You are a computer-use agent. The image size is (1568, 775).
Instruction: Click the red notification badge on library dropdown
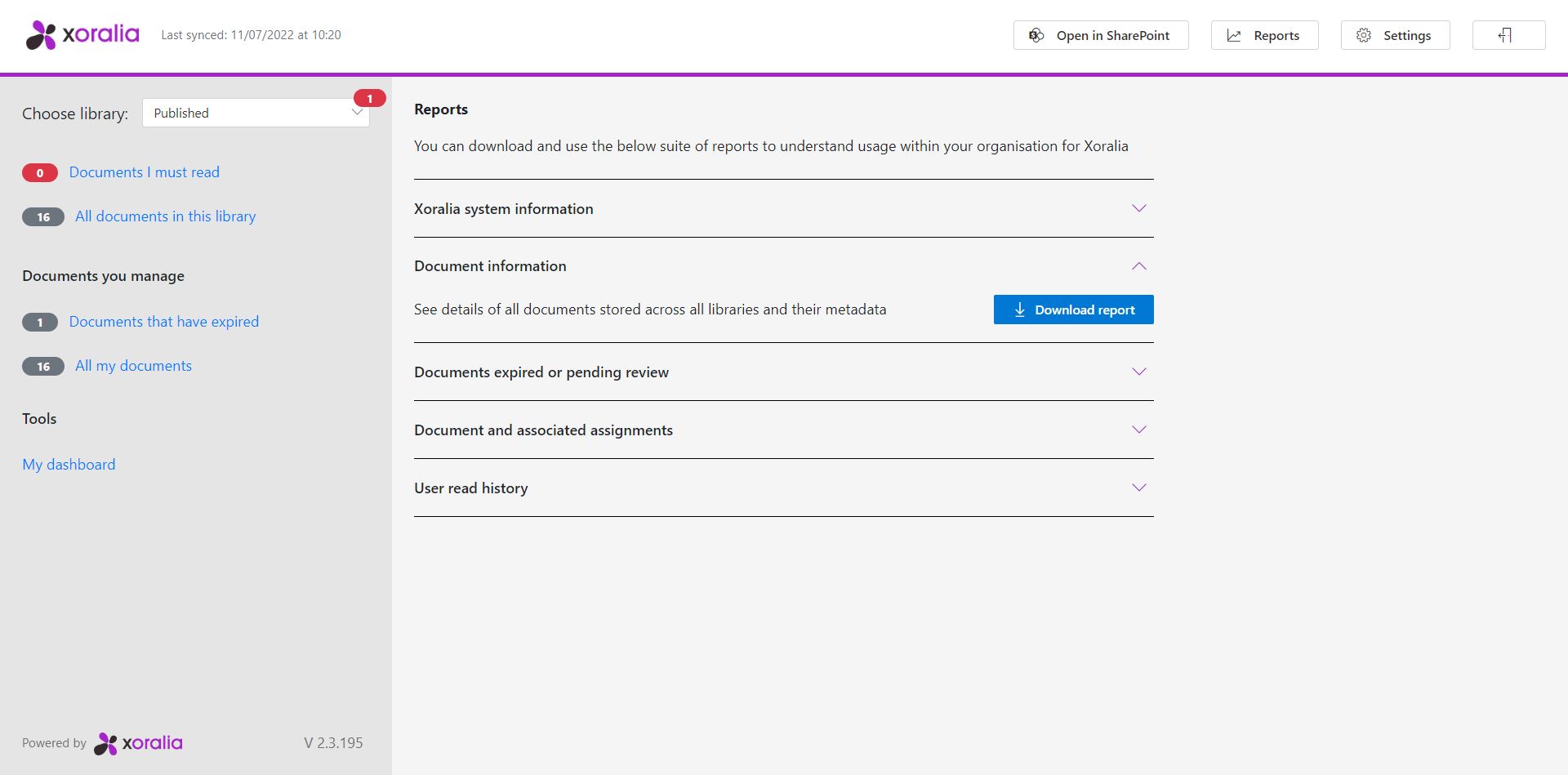point(369,98)
